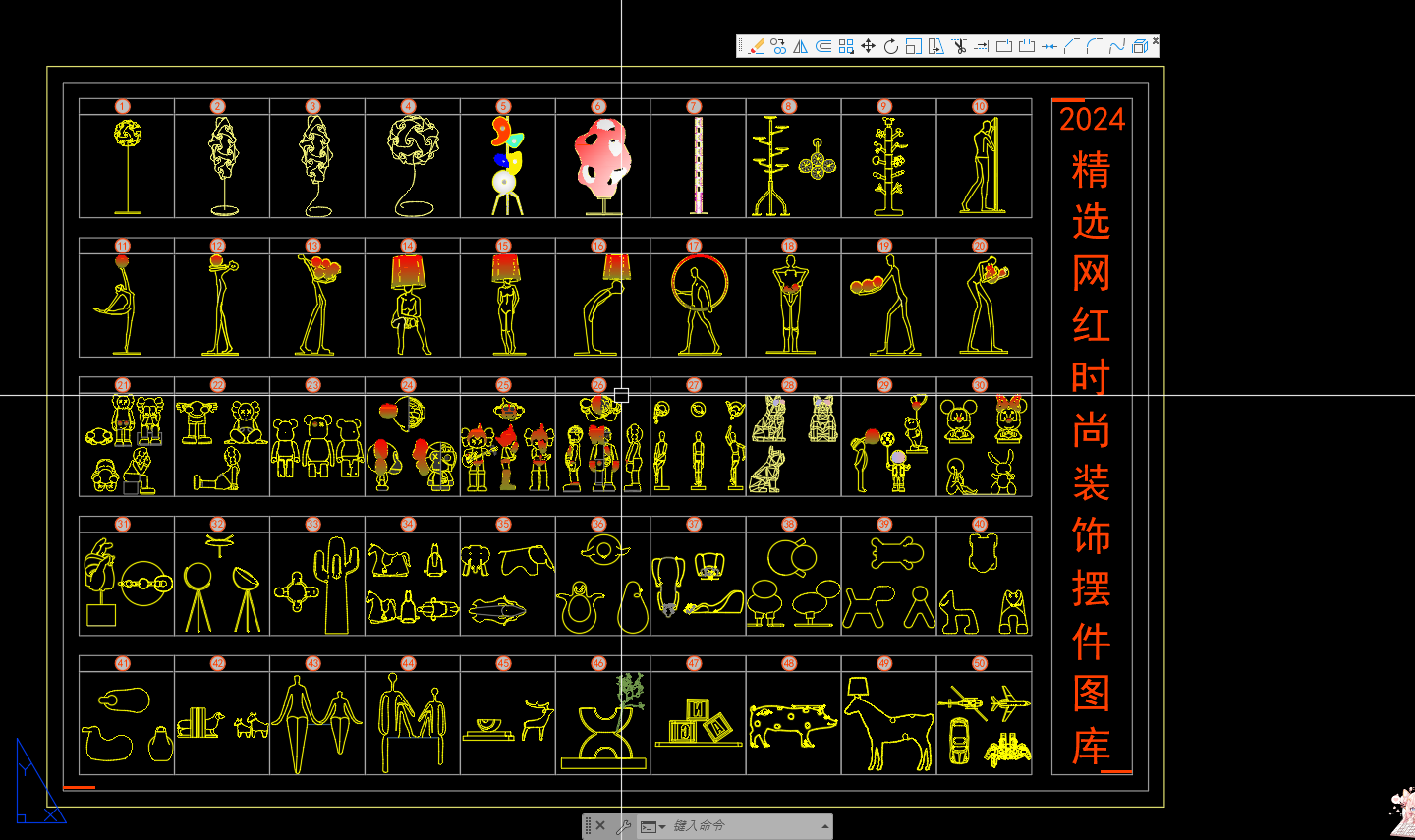The width and height of the screenshot is (1415, 840).
Task: Close the floating Modify toolbar
Action: tap(1156, 40)
